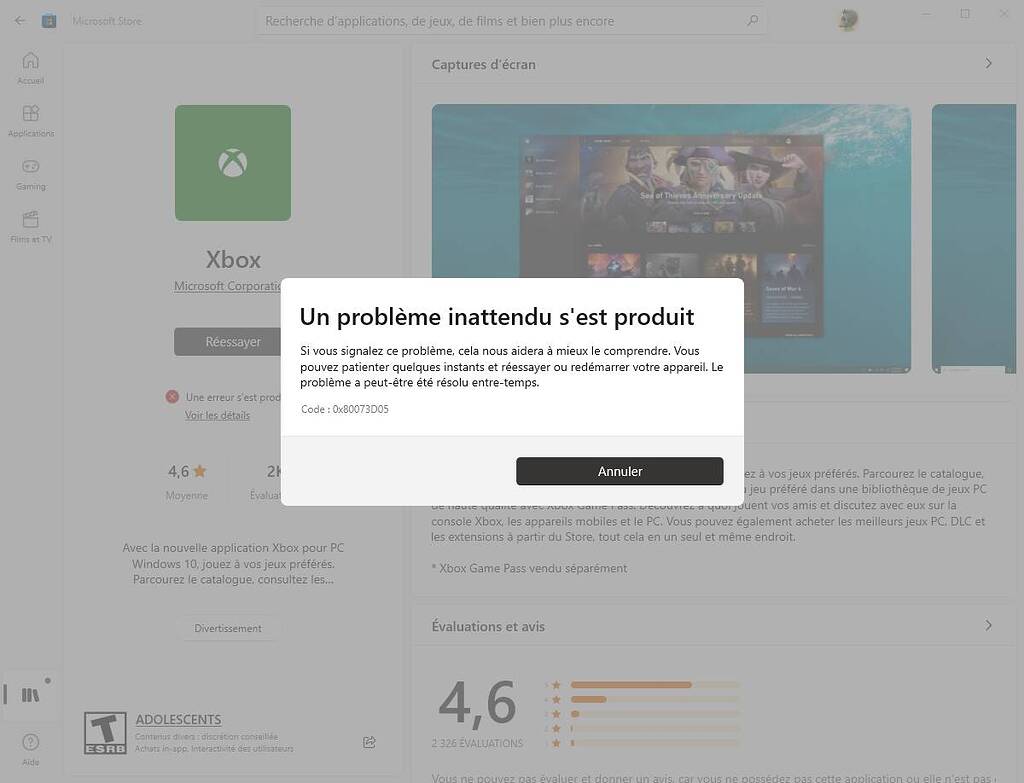Open the Microsoft Corporation publisher link
Viewport: 1024px width, 783px height.
click(x=227, y=286)
